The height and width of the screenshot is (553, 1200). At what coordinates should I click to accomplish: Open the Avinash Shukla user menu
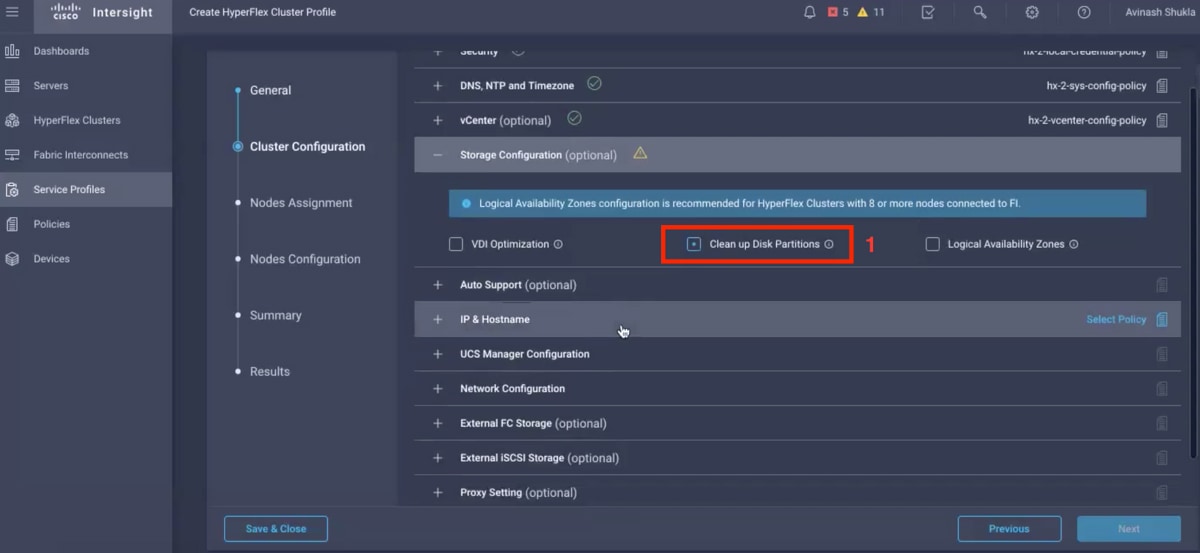coord(1159,12)
